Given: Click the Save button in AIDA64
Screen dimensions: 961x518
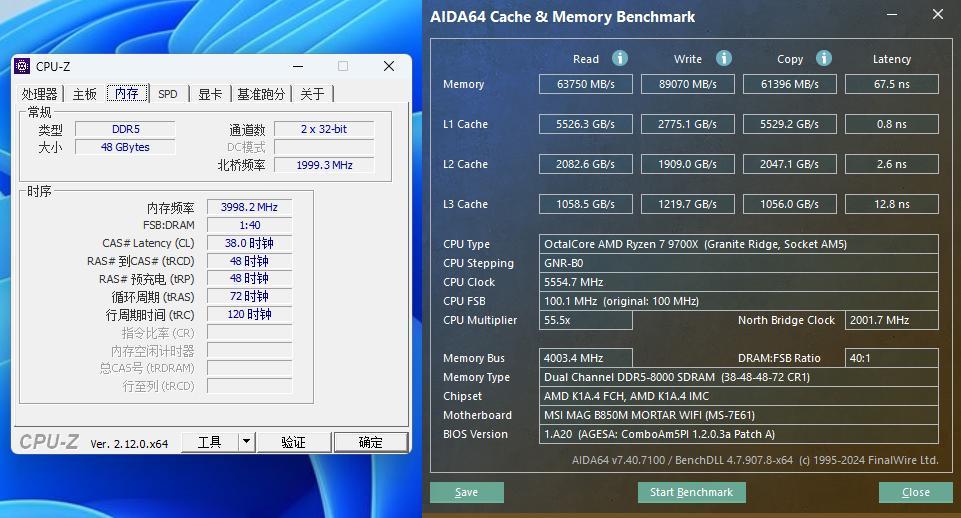Looking at the screenshot, I should 467,492.
